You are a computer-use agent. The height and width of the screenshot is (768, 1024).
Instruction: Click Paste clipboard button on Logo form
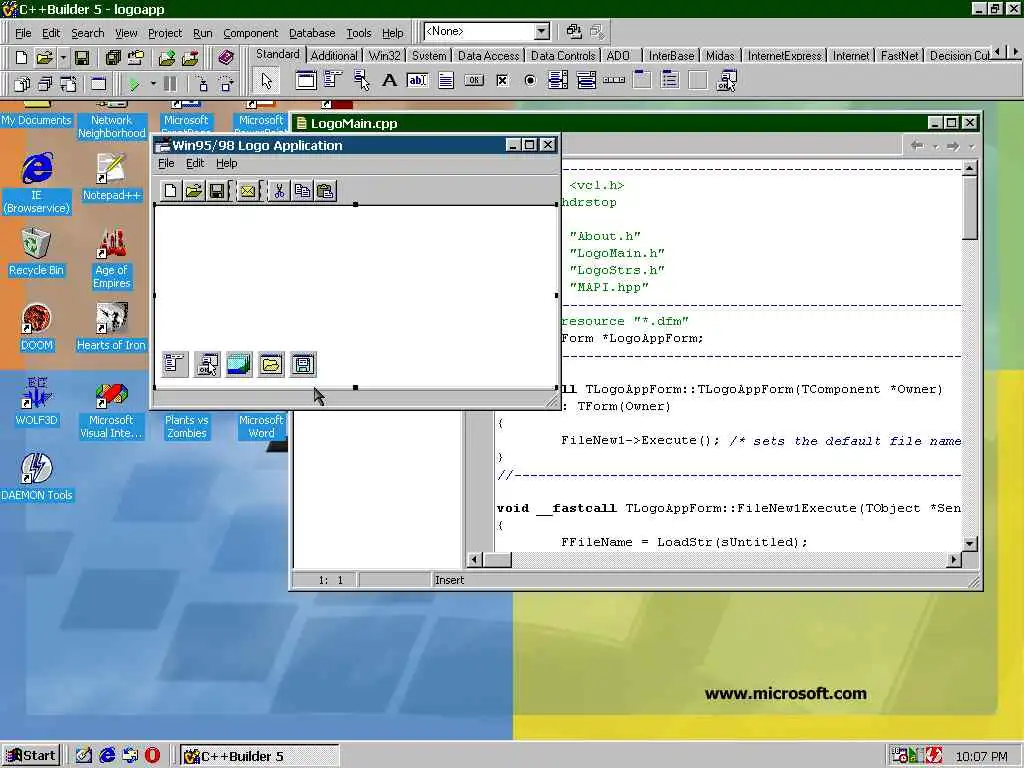click(x=325, y=191)
